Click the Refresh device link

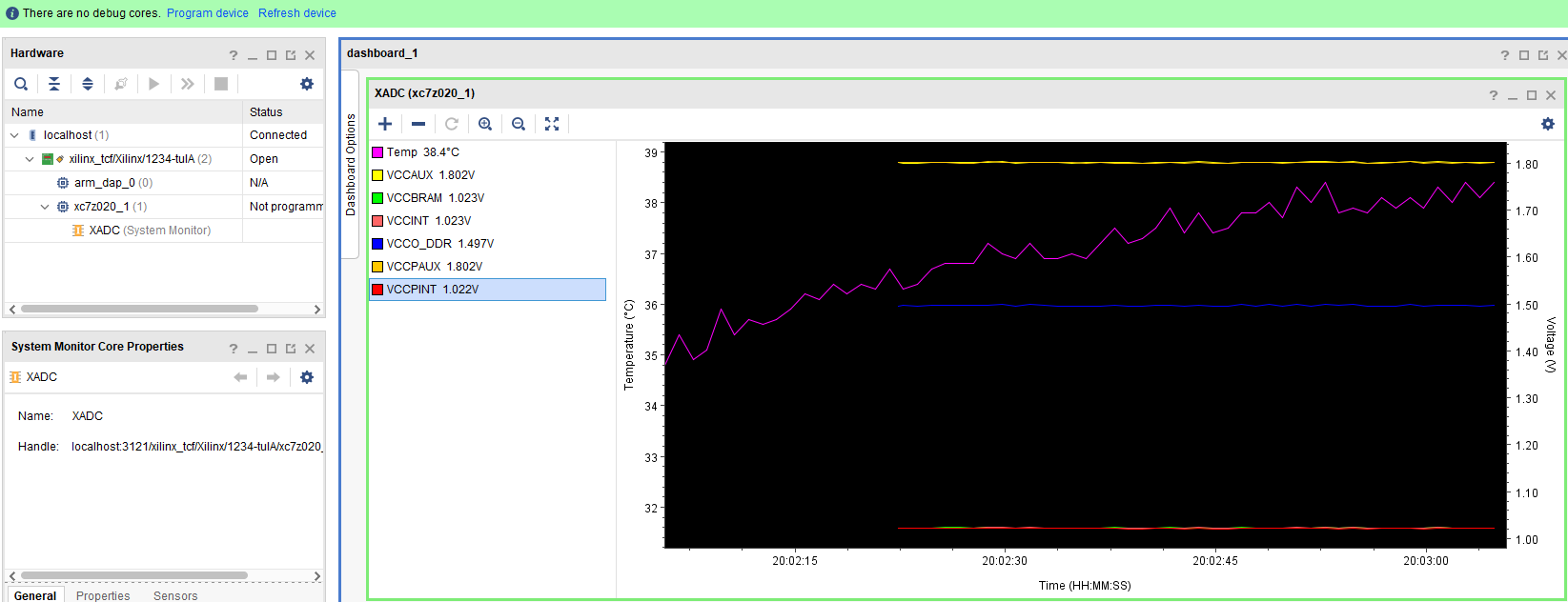[296, 13]
